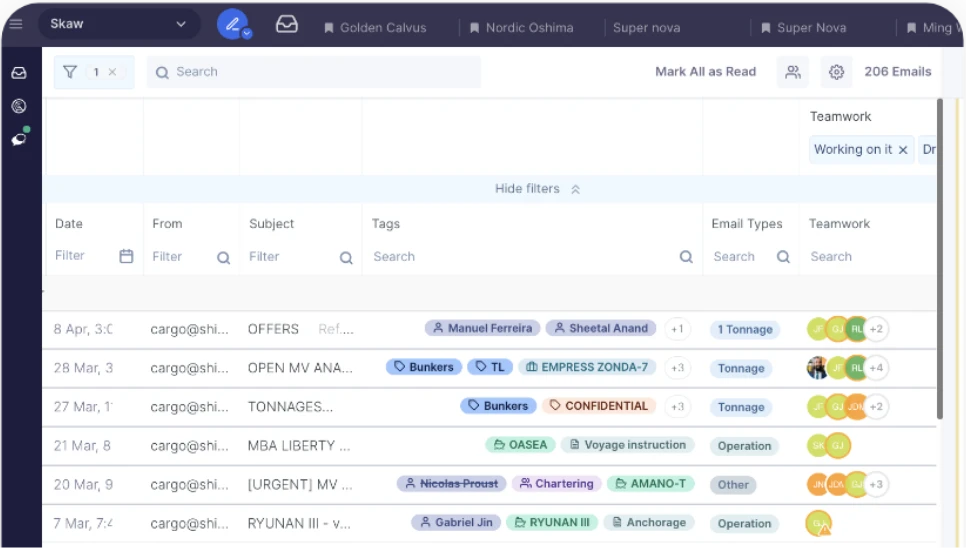
Task: Remove the active filter count chip
Action: tap(112, 72)
